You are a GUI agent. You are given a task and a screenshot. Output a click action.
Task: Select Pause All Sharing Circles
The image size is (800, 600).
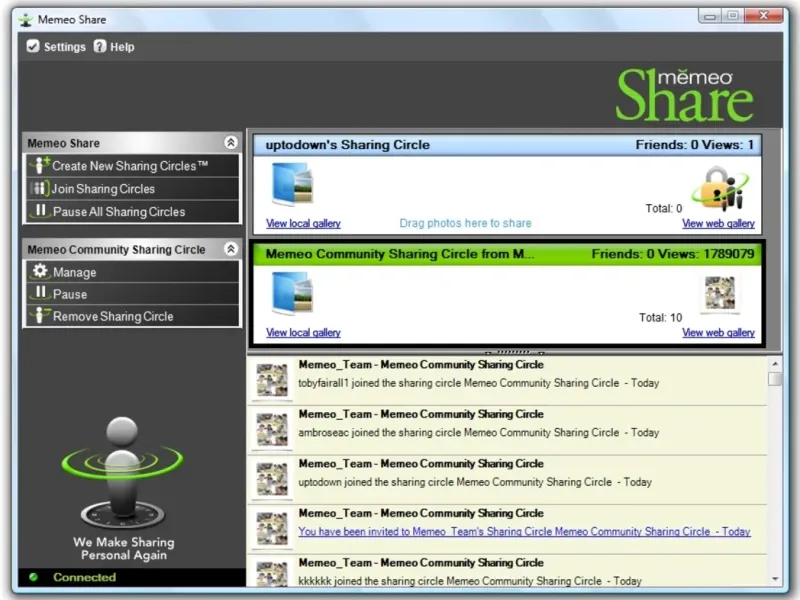(133, 212)
